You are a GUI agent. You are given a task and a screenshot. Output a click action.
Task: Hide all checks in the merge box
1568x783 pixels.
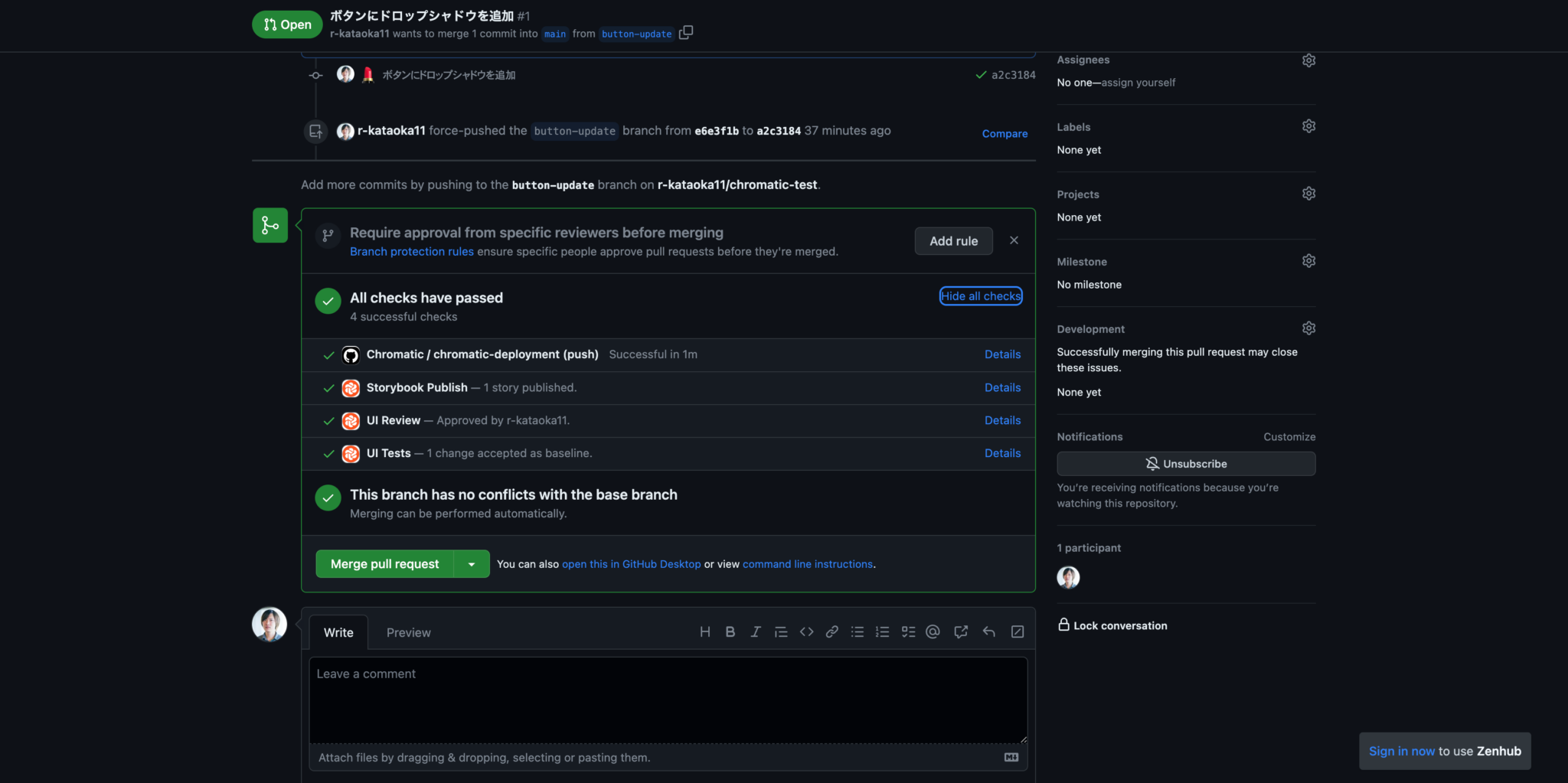coord(980,295)
